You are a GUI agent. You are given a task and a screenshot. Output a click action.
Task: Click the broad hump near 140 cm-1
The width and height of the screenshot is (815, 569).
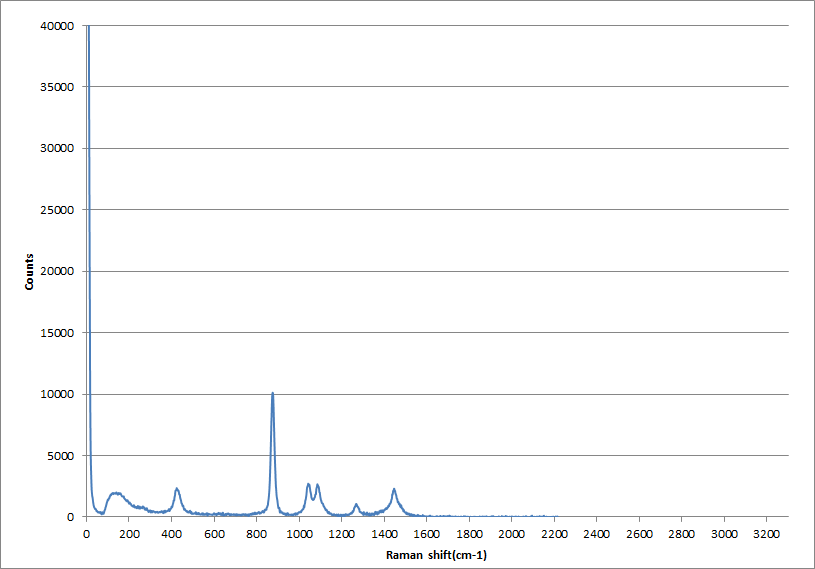click(x=116, y=493)
